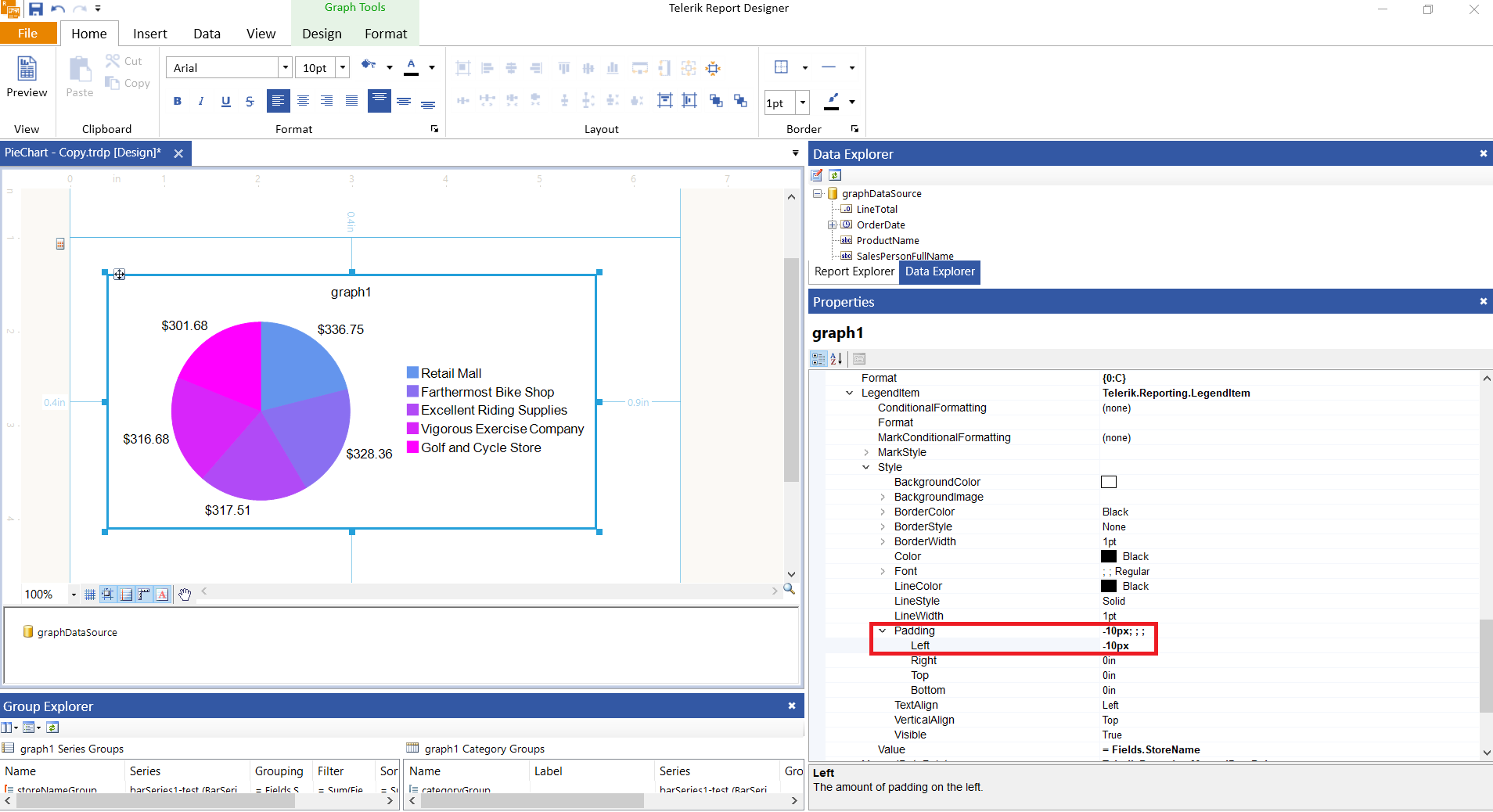Click the Send to Back icon
The width and height of the screenshot is (1493, 812).
point(740,100)
